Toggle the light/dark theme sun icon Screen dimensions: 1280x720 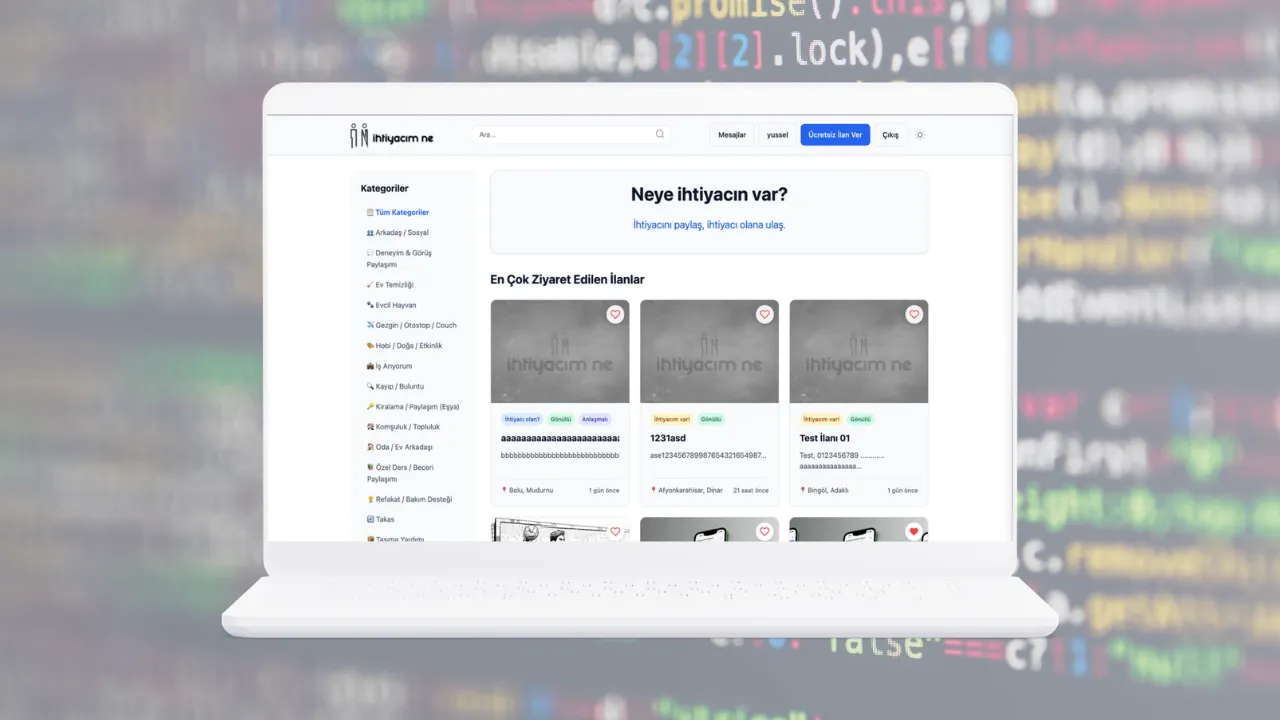(920, 135)
